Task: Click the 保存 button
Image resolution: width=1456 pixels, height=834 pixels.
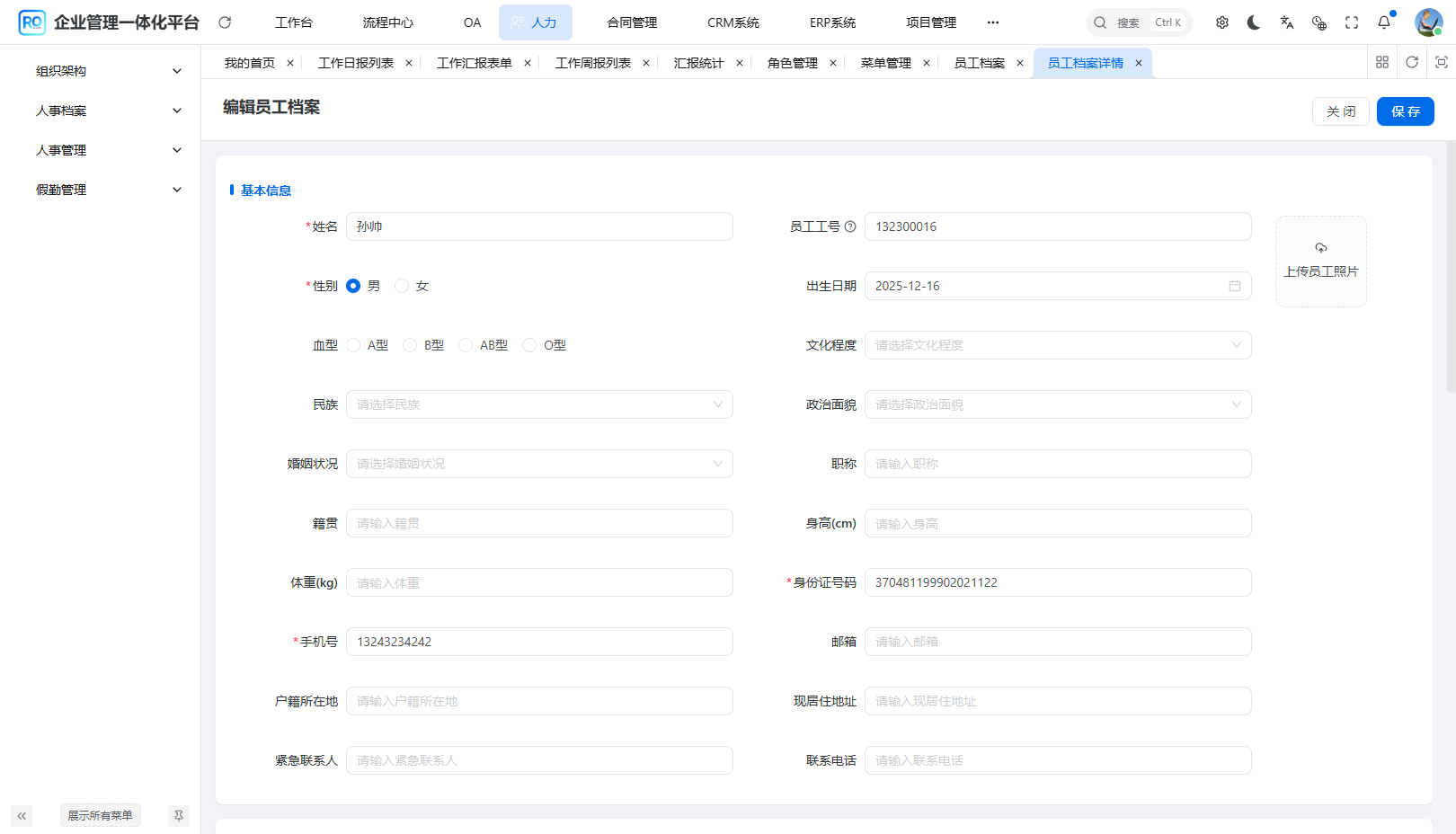Action: (x=1405, y=111)
